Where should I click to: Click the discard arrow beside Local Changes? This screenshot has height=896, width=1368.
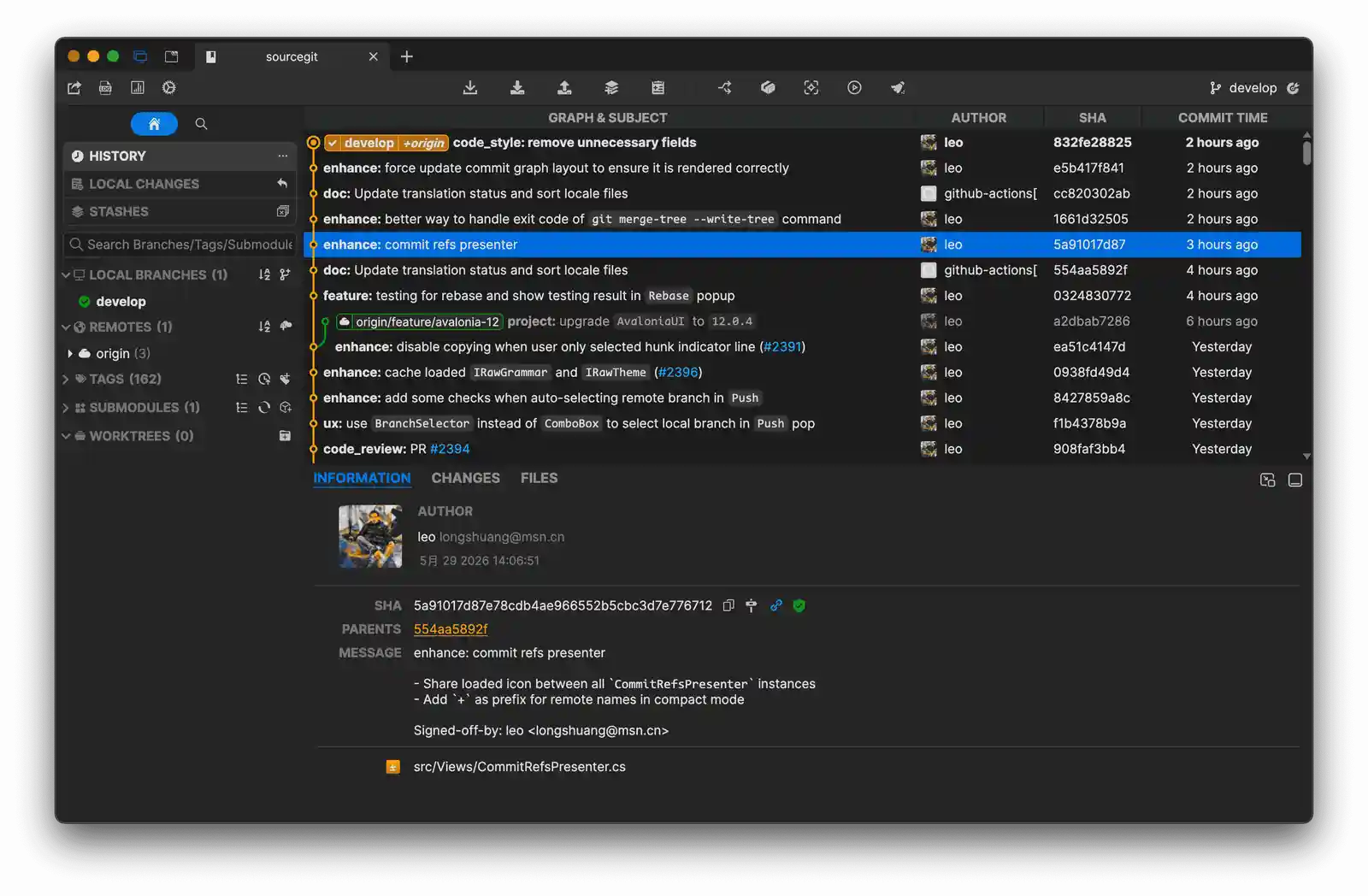(x=283, y=184)
